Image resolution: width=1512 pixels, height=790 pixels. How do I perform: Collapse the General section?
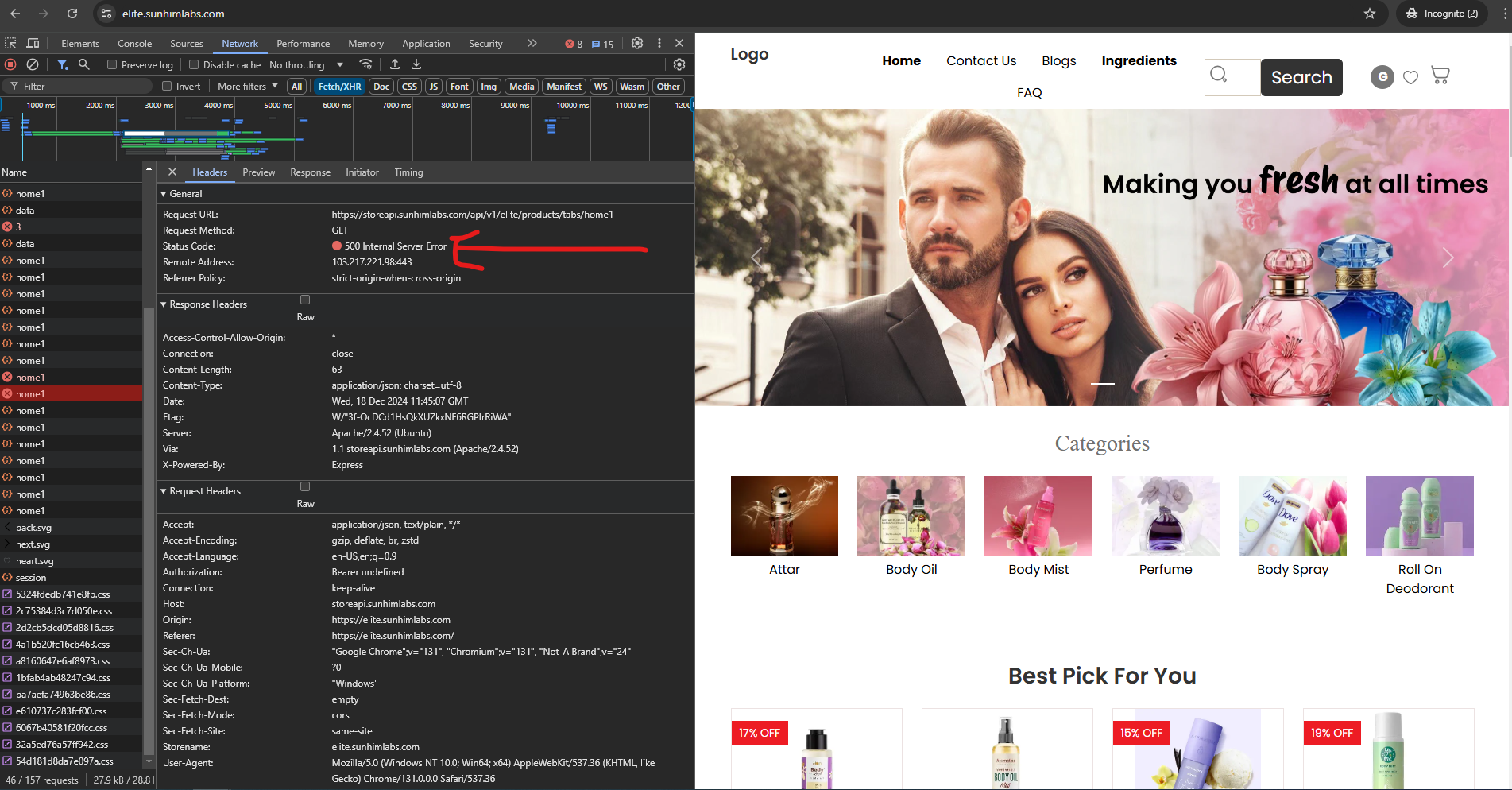[164, 194]
